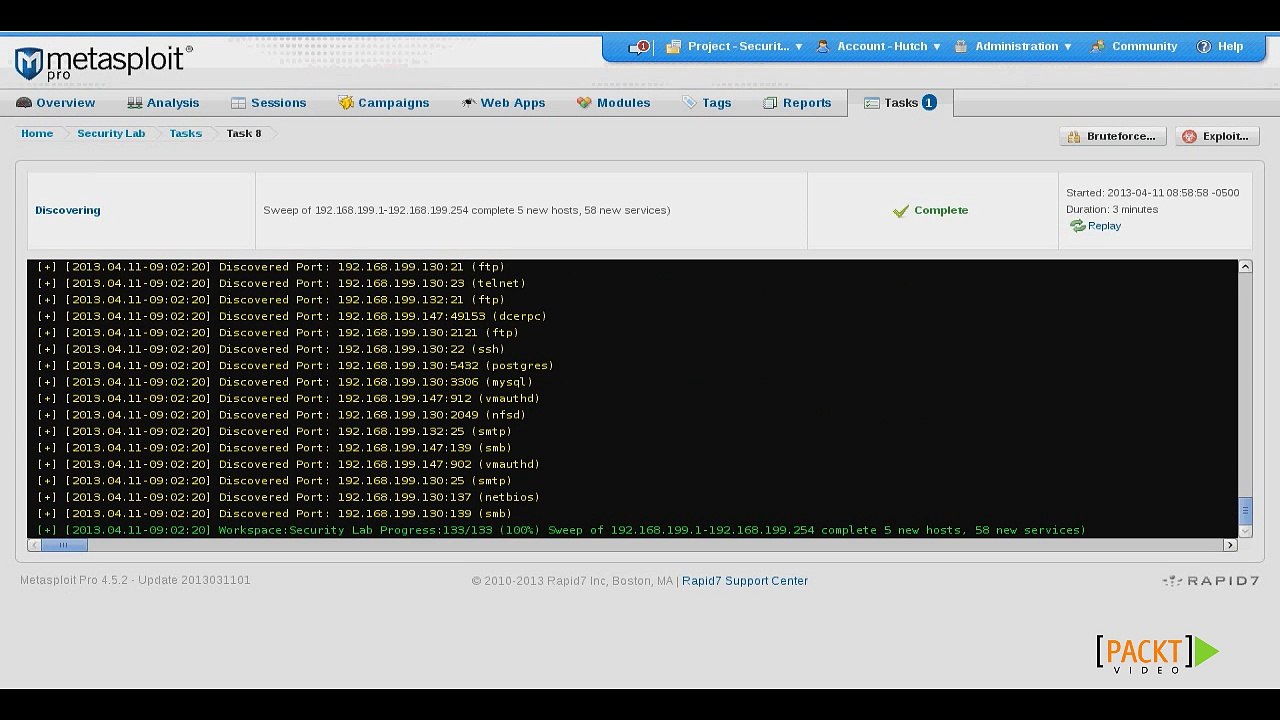Switch to the Analysis tab
The height and width of the screenshot is (720, 1280).
(x=163, y=103)
